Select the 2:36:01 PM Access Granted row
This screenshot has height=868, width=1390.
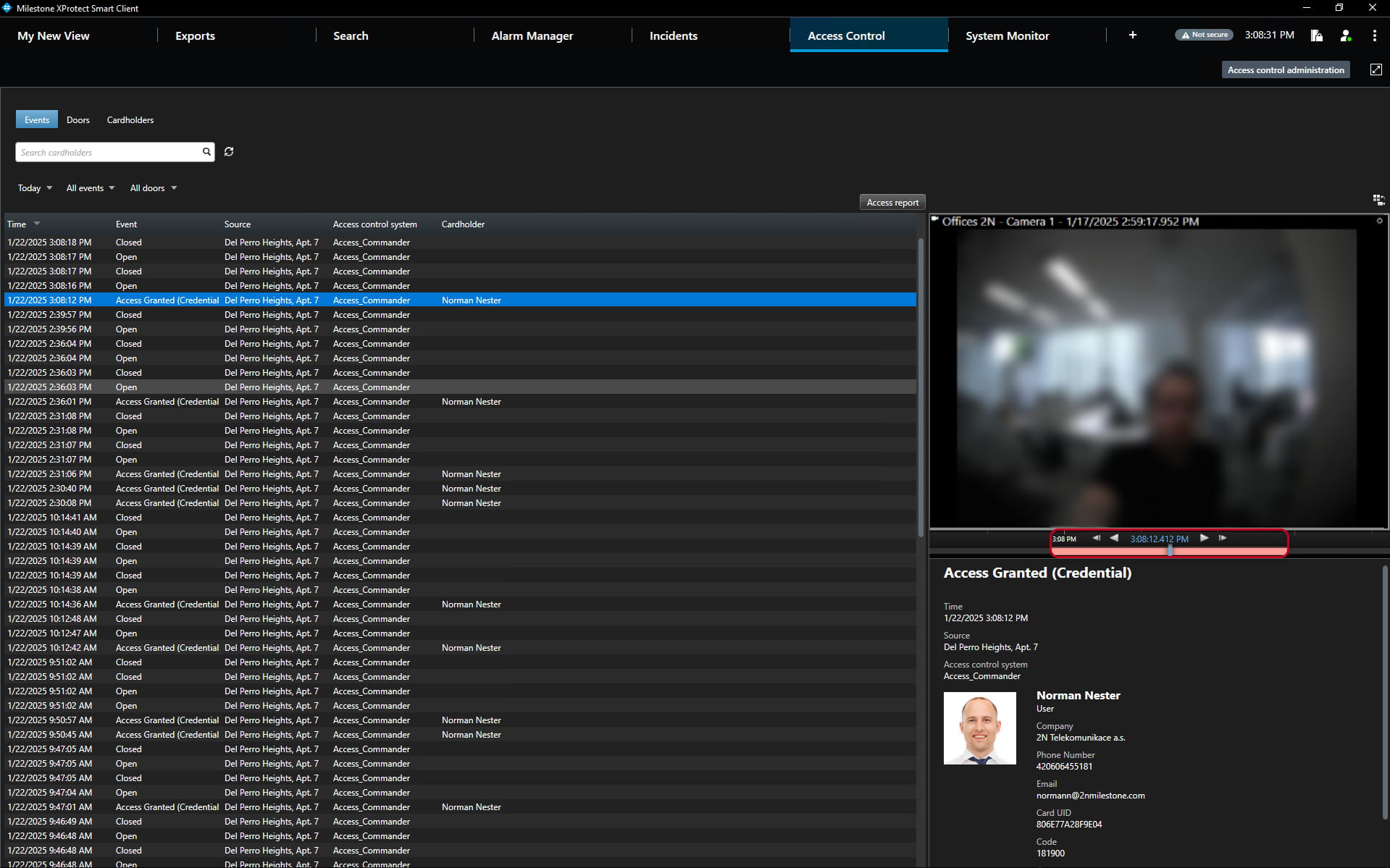click(x=461, y=402)
